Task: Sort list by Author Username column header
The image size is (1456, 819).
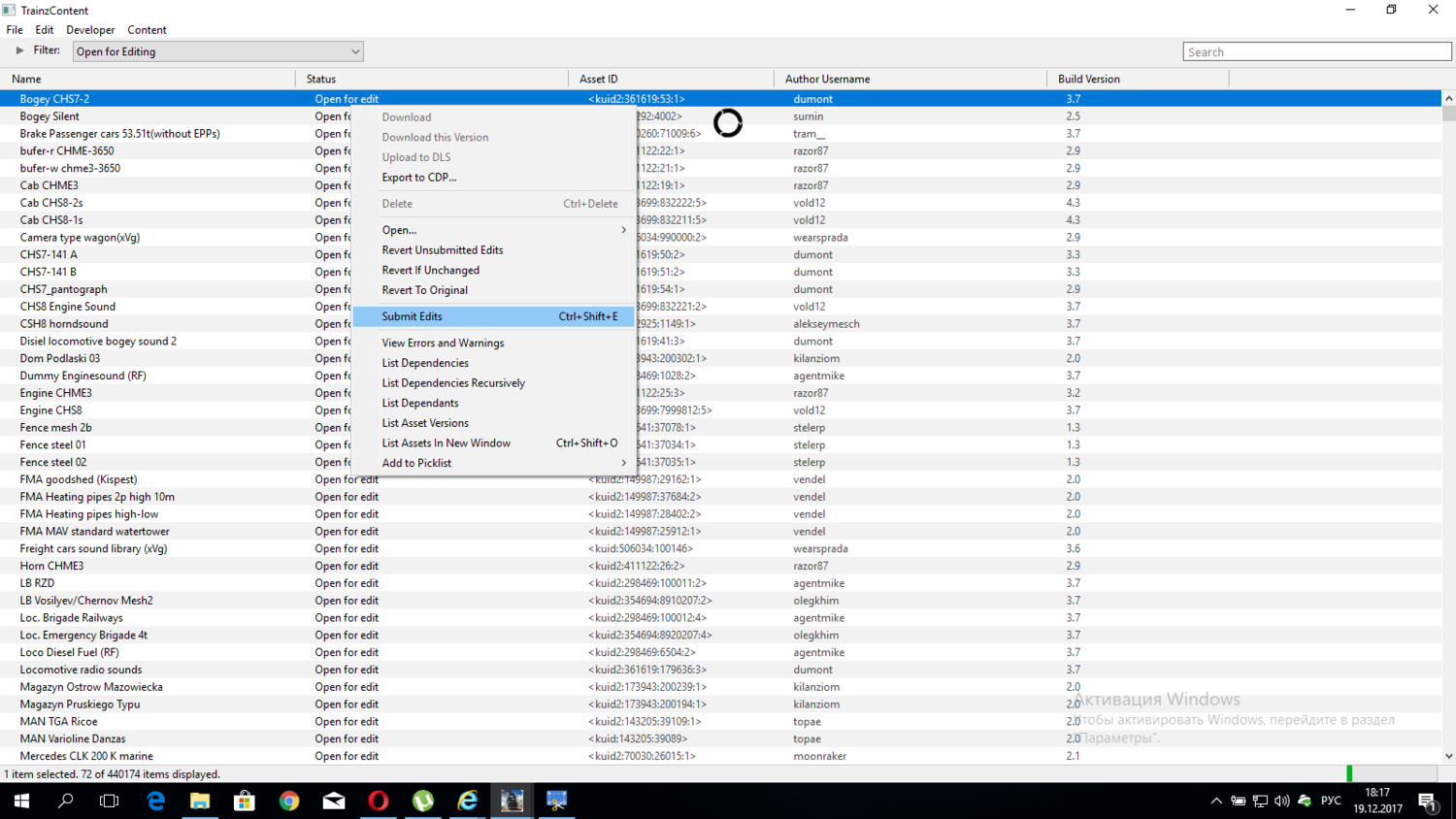Action: 827,79
